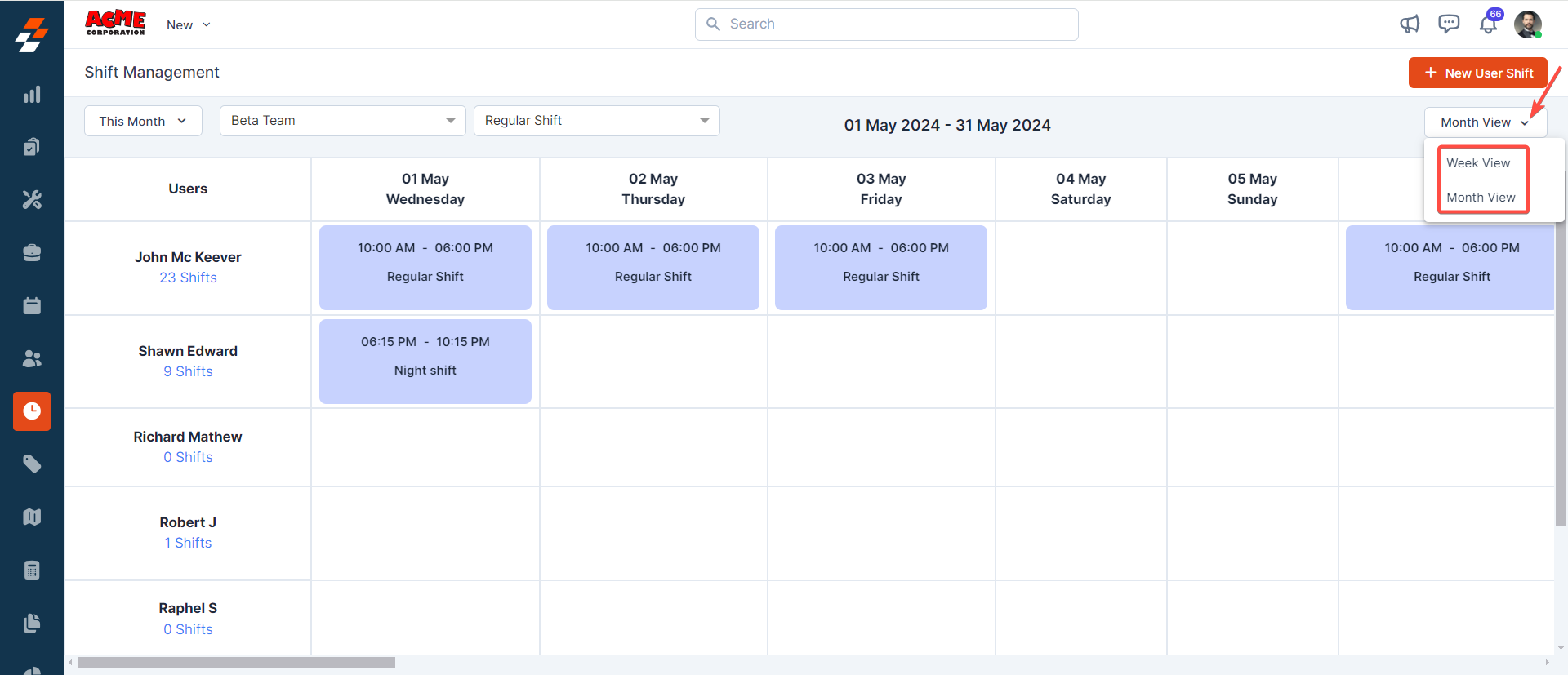Screen dimensions: 1568x675
Task: Open the map icon in sidebar
Action: (x=32, y=517)
